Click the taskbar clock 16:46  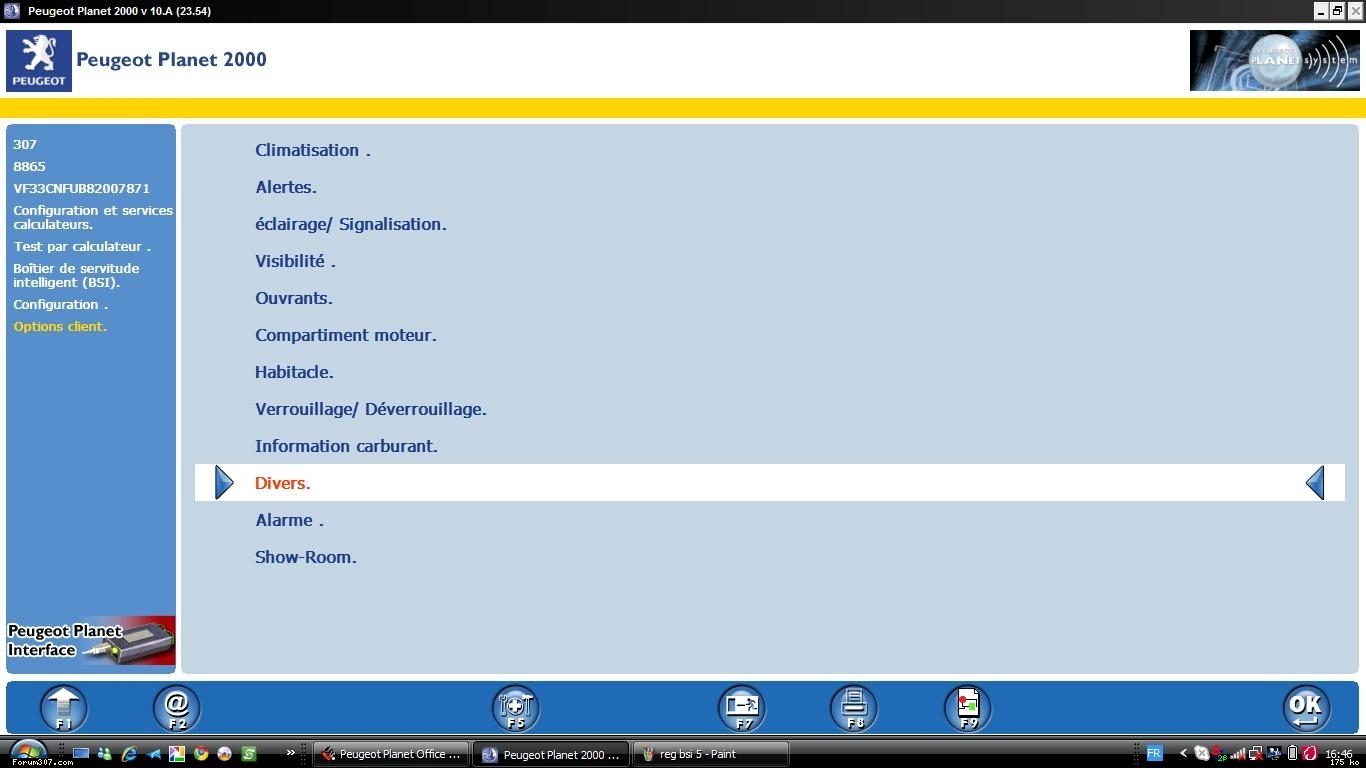pos(1339,754)
